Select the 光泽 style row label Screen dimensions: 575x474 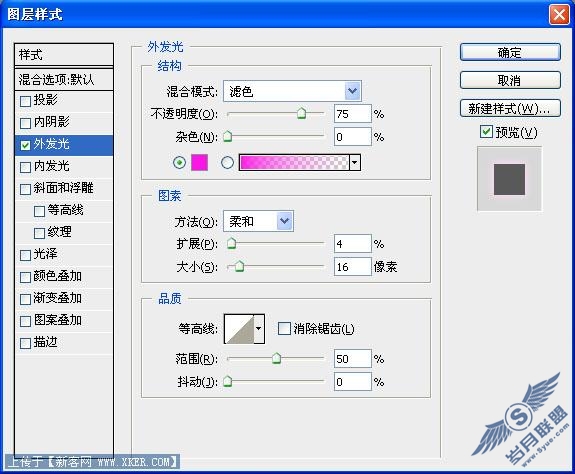click(x=45, y=254)
